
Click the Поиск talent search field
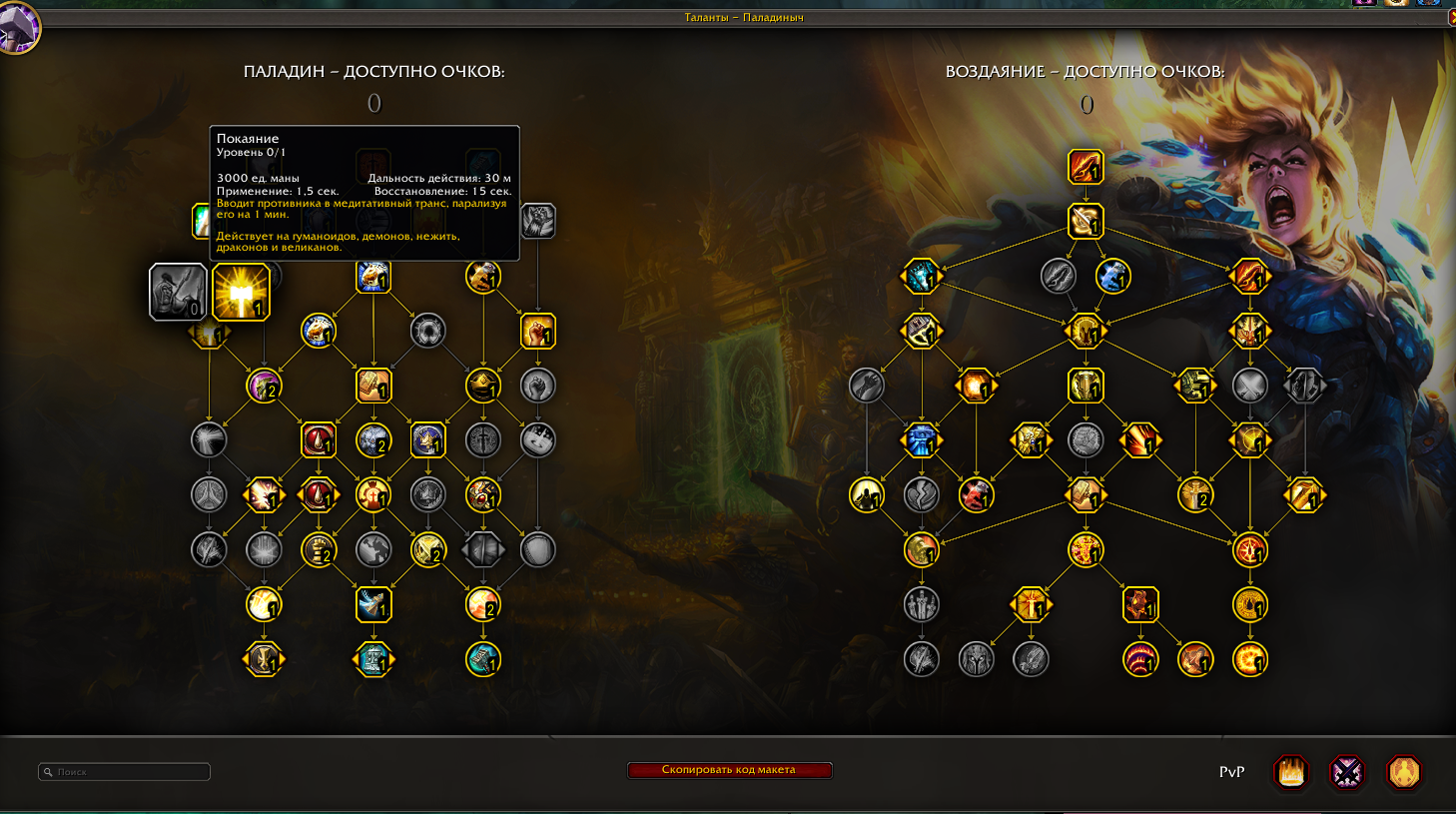click(124, 772)
